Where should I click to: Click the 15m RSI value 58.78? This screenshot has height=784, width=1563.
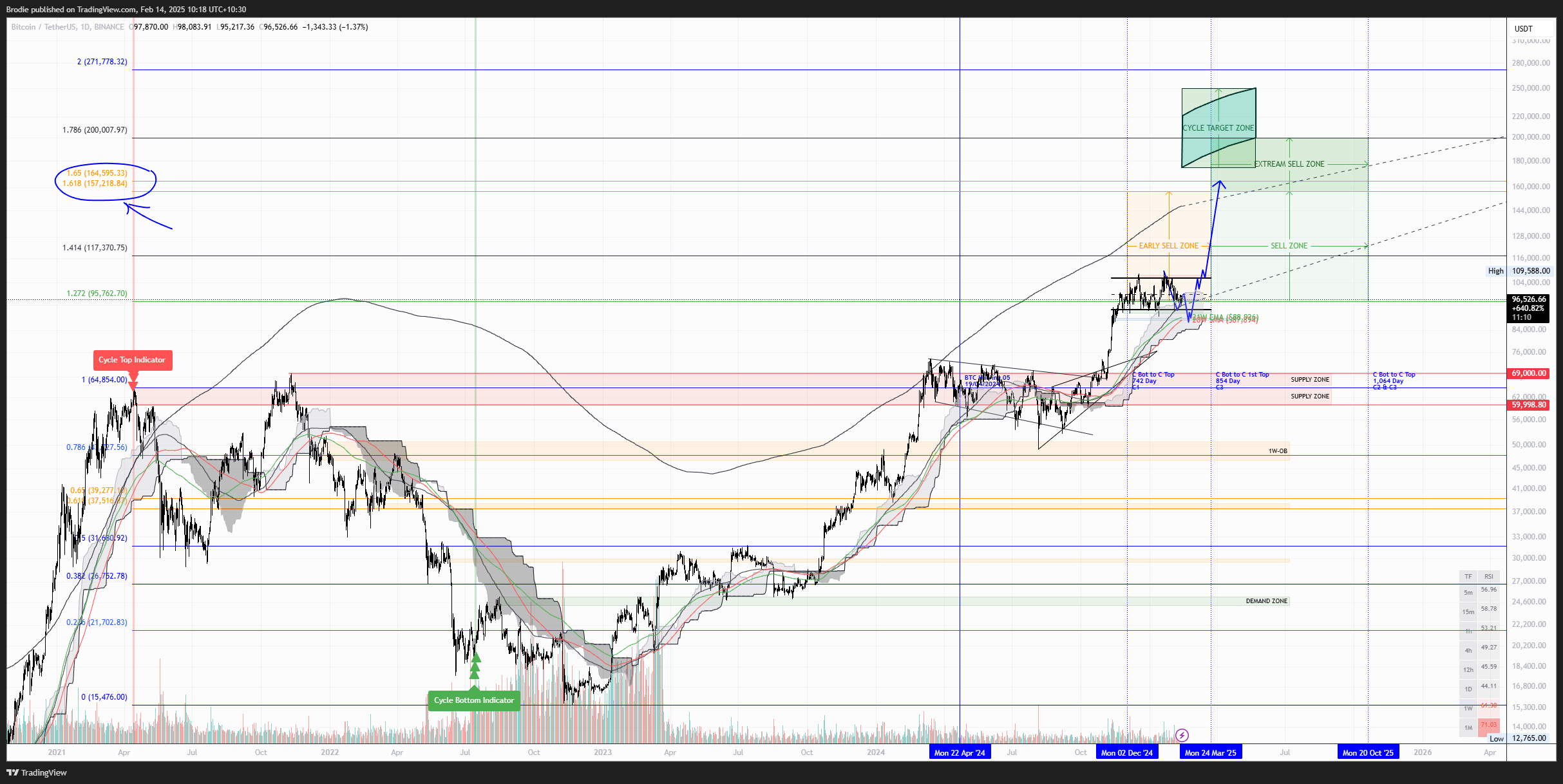click(1489, 609)
